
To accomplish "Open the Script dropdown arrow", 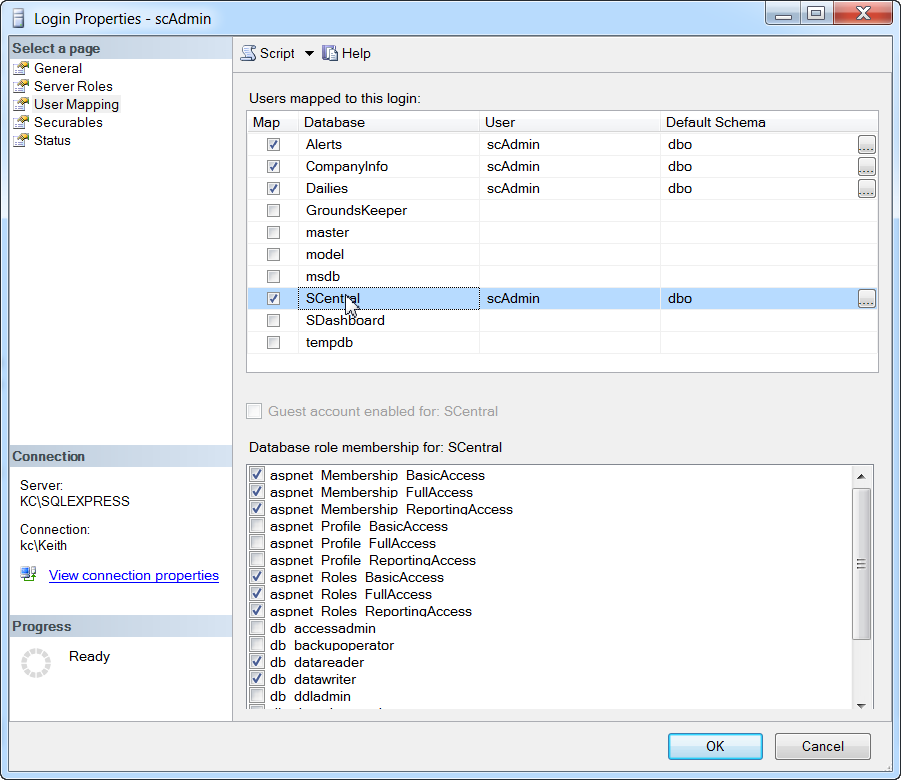I will [x=308, y=53].
